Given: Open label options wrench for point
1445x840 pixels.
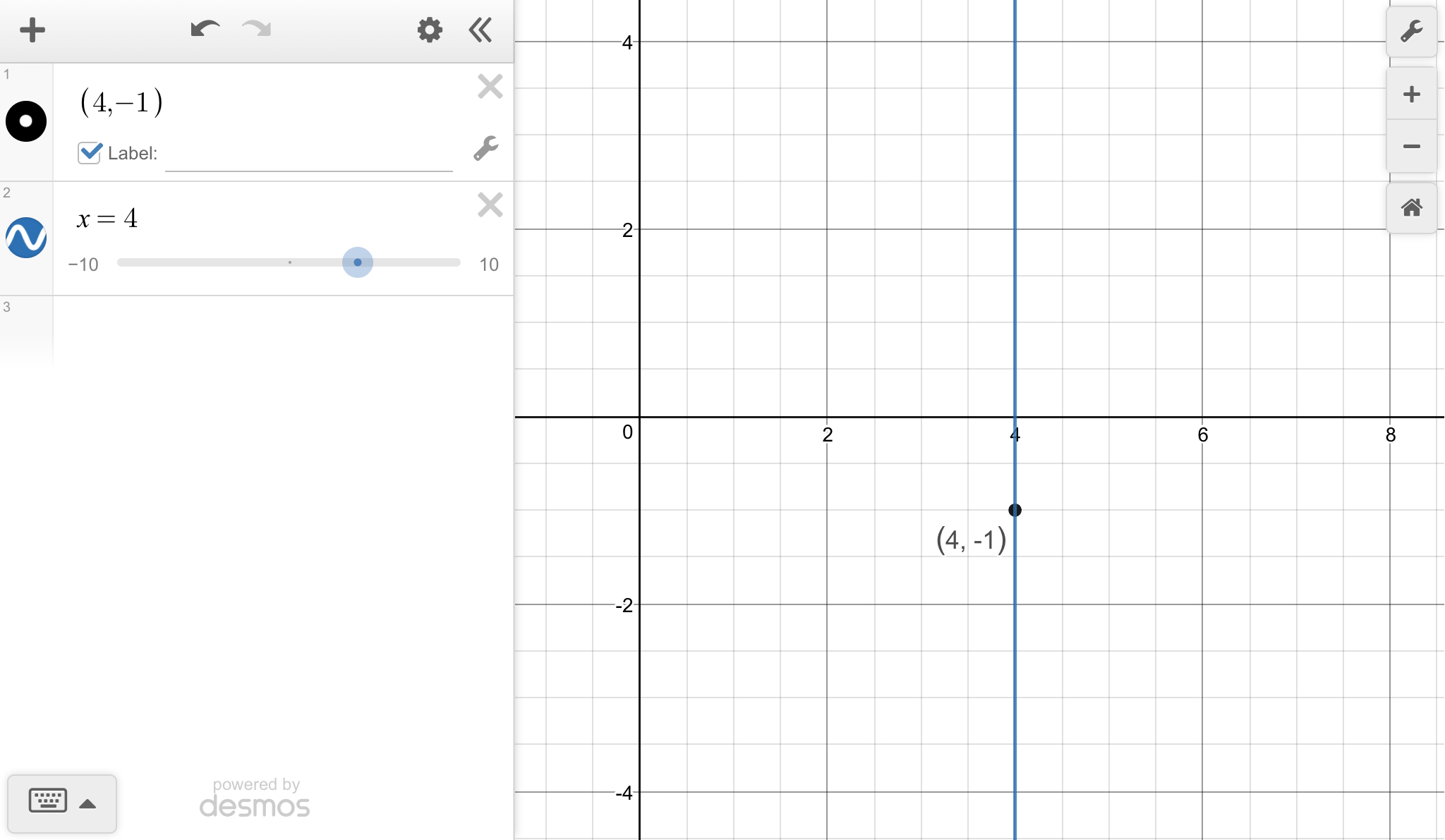Looking at the screenshot, I should [485, 148].
